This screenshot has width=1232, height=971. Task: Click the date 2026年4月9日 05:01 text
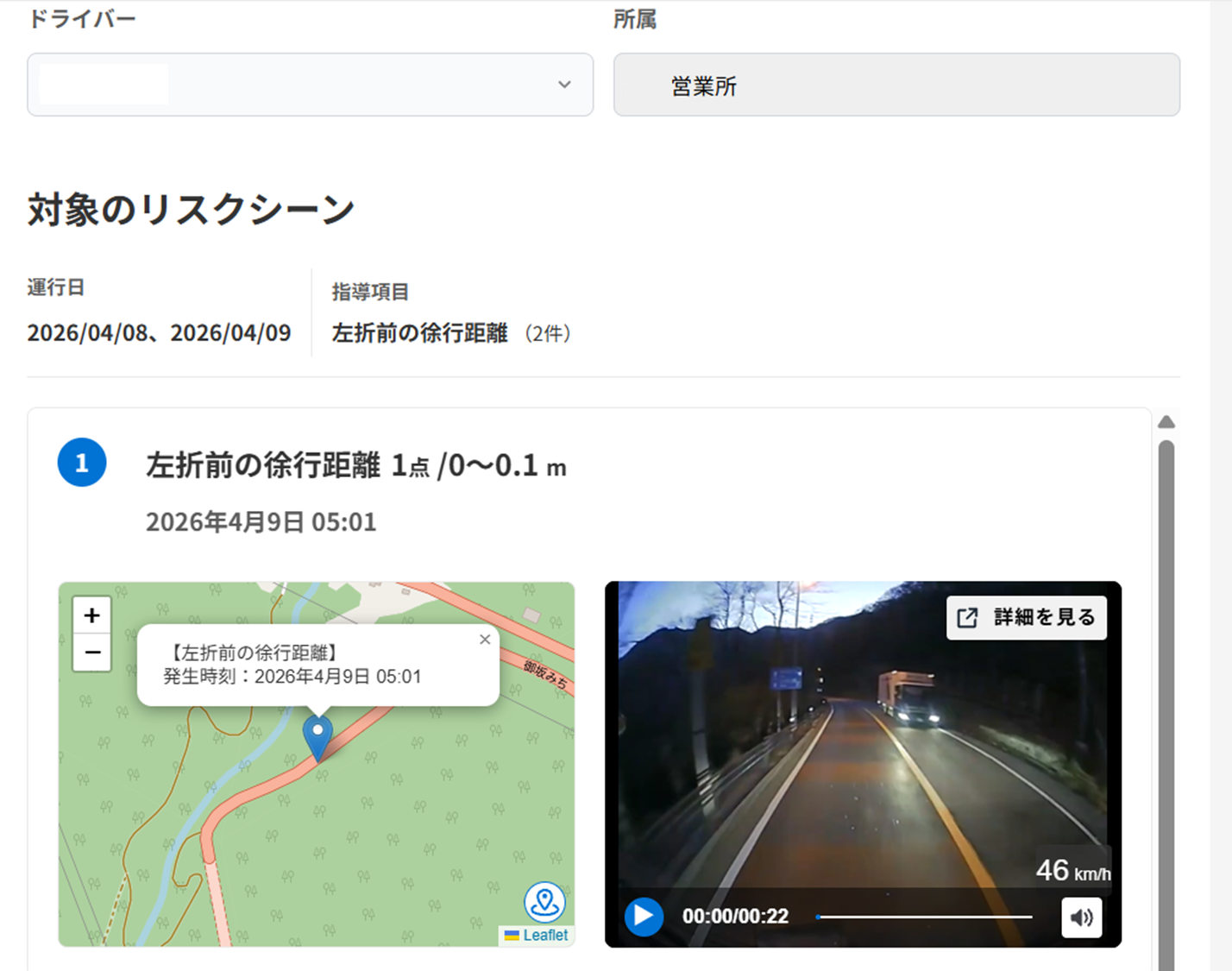coord(261,522)
